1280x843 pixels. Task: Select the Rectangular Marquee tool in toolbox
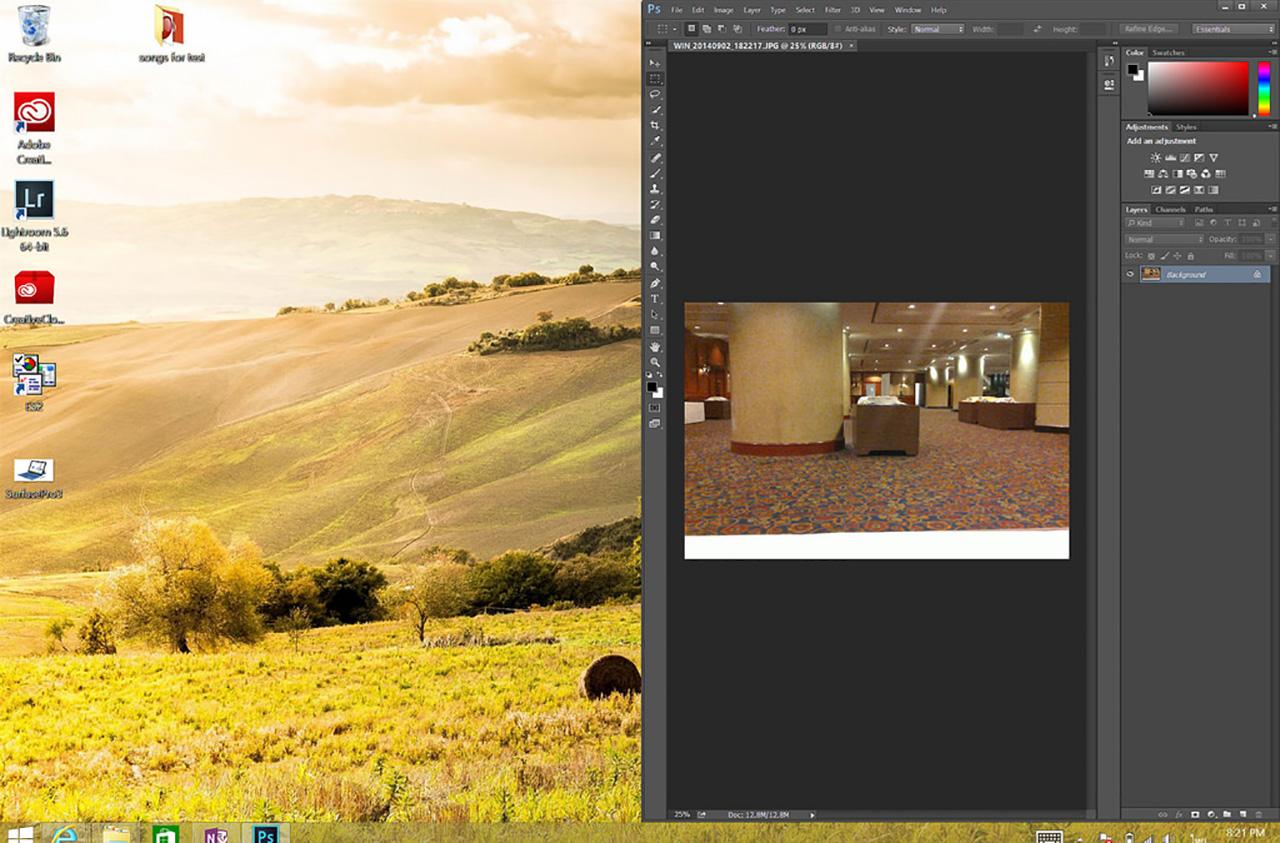pos(655,78)
